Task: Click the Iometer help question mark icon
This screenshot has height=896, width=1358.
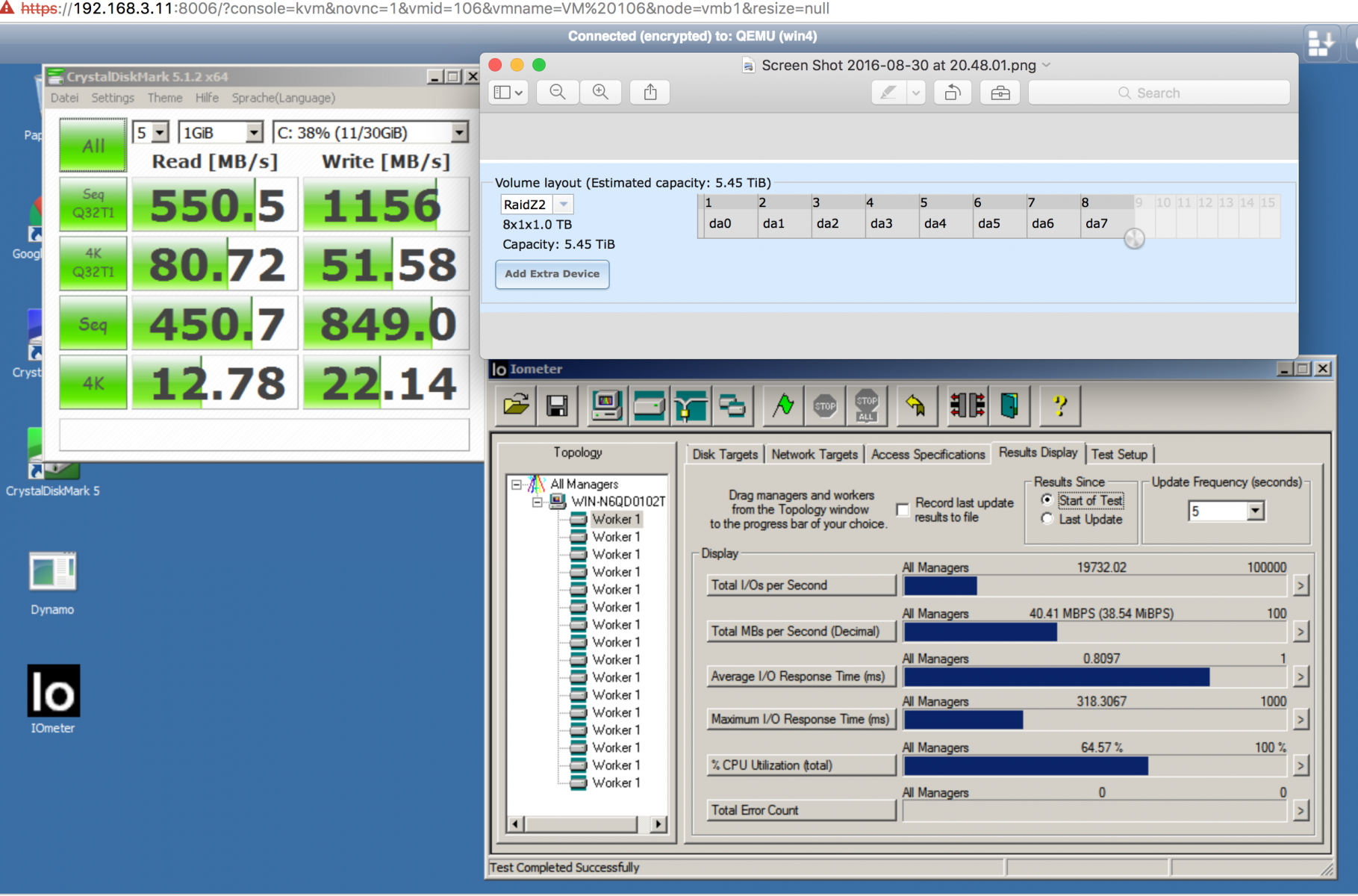Action: click(1059, 405)
